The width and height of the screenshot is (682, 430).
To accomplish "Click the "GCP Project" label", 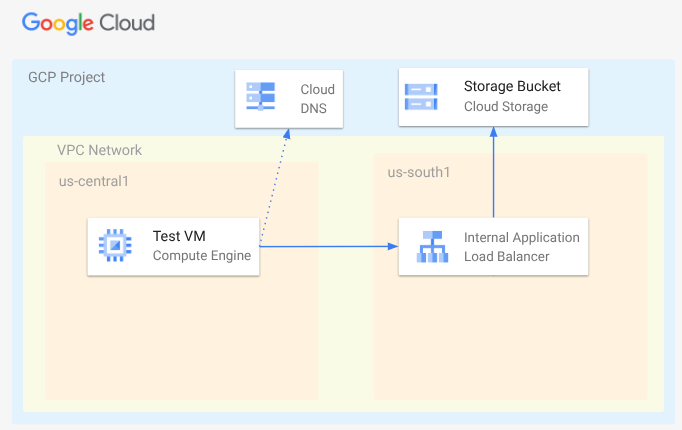I will (66, 77).
